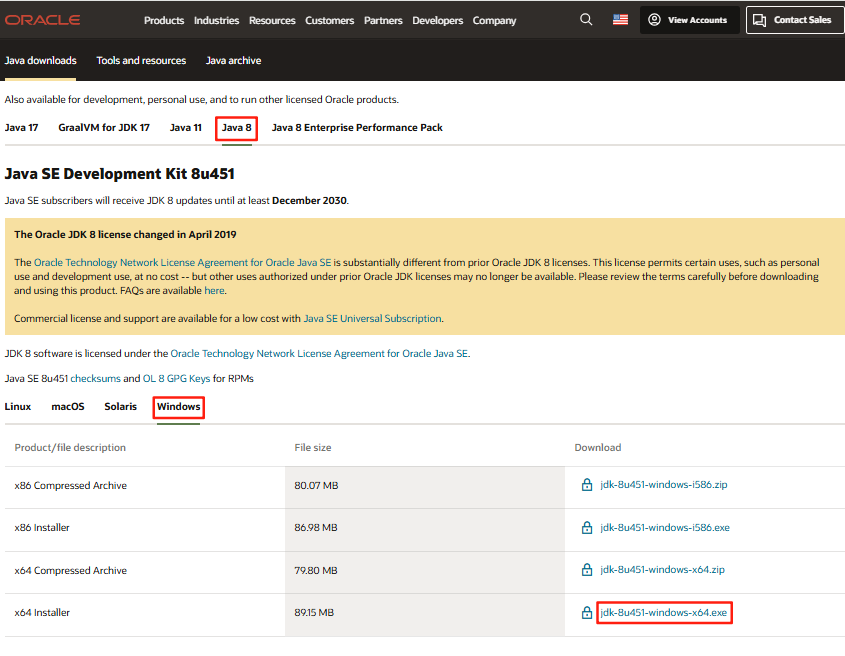Open the search magnifier icon

pyautogui.click(x=586, y=20)
